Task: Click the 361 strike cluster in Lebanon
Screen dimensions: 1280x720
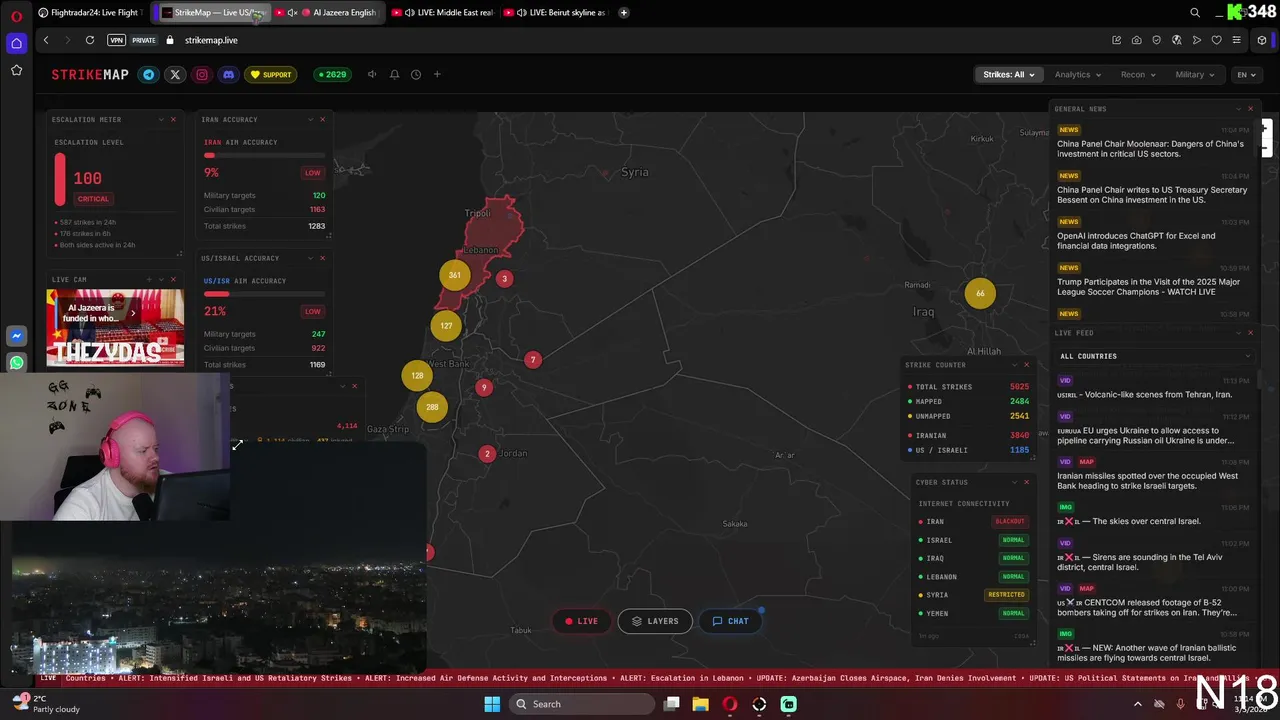Action: point(455,275)
